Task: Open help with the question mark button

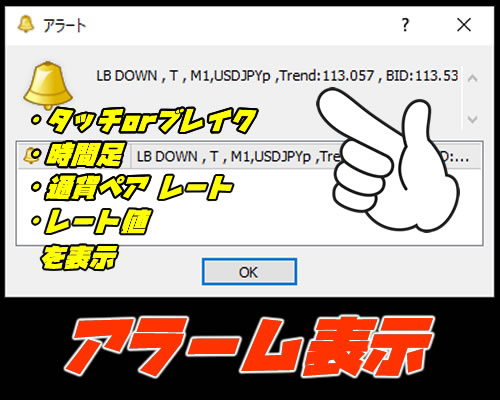Action: pos(405,25)
